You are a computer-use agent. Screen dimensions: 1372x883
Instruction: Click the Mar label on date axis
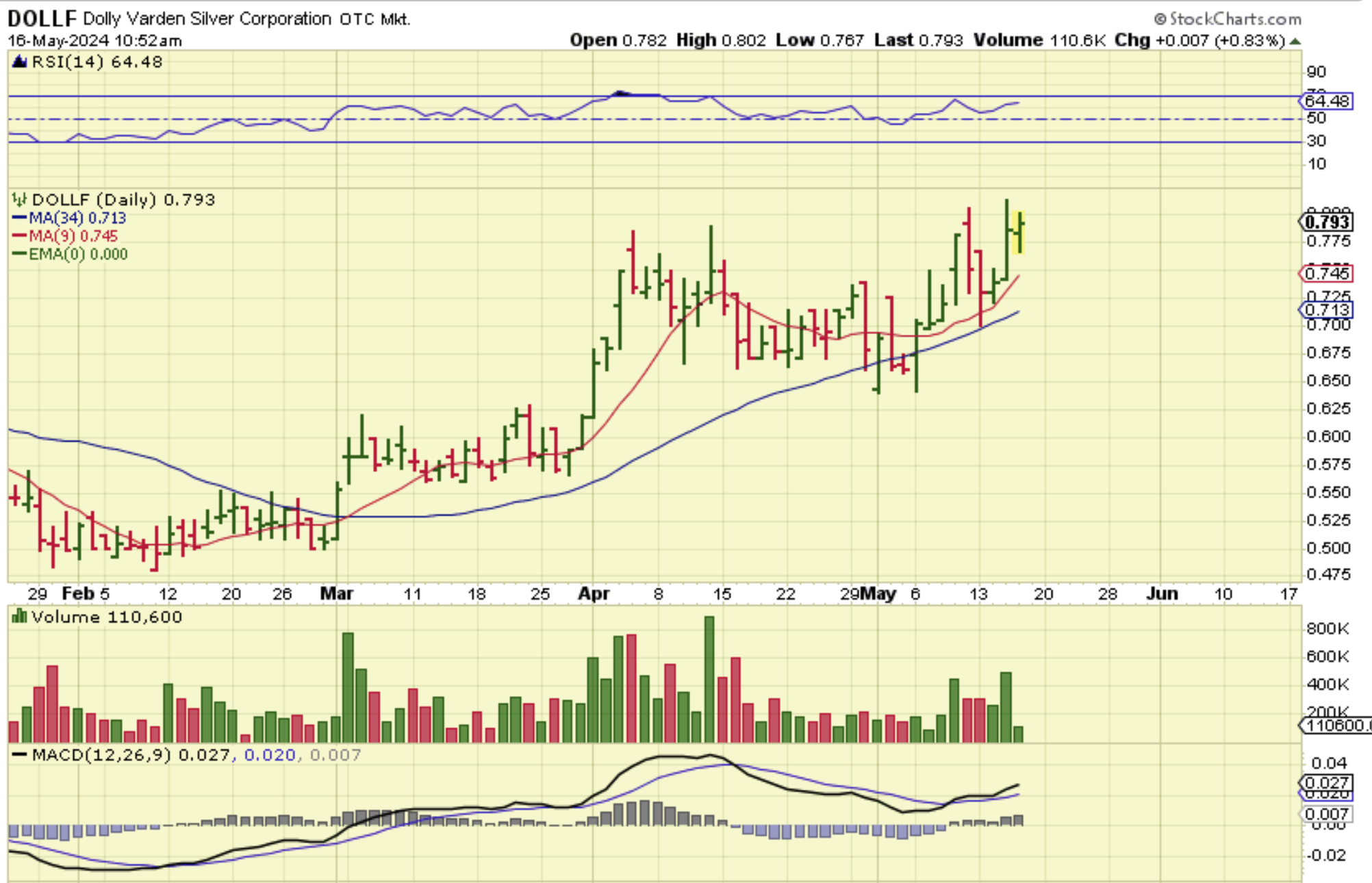click(336, 593)
